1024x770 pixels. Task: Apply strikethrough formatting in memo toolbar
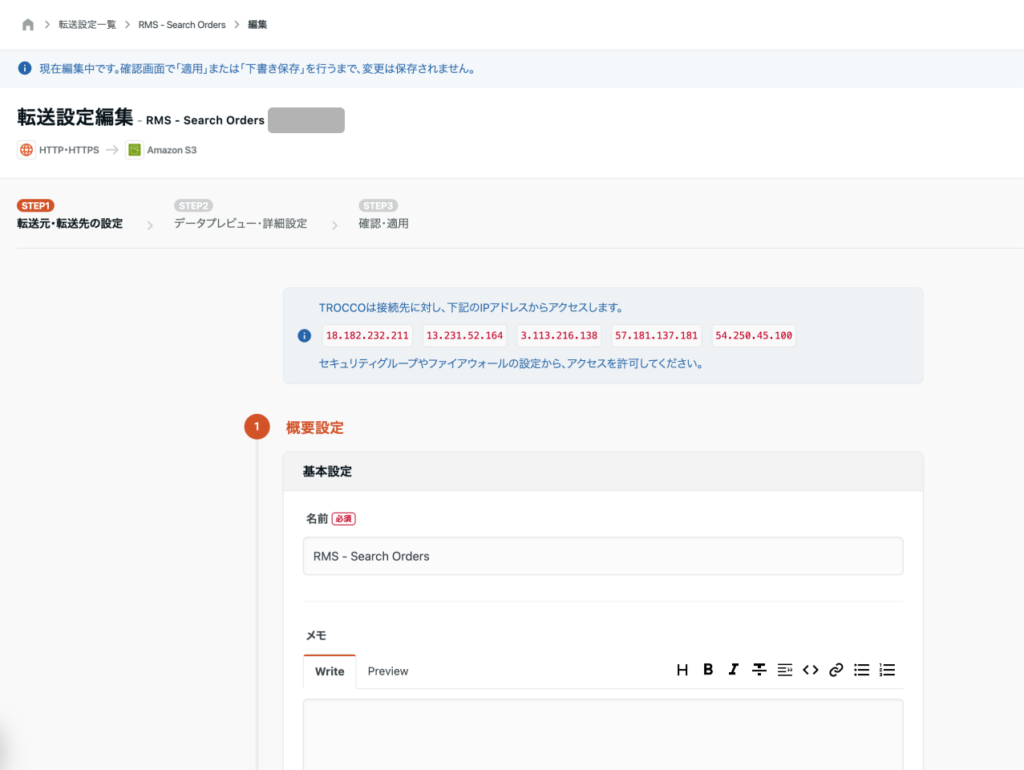[x=759, y=670]
